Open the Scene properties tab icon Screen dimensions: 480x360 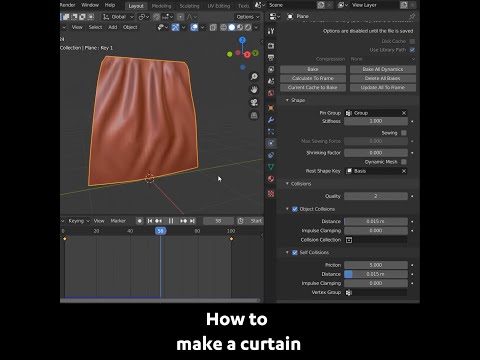[x=271, y=81]
